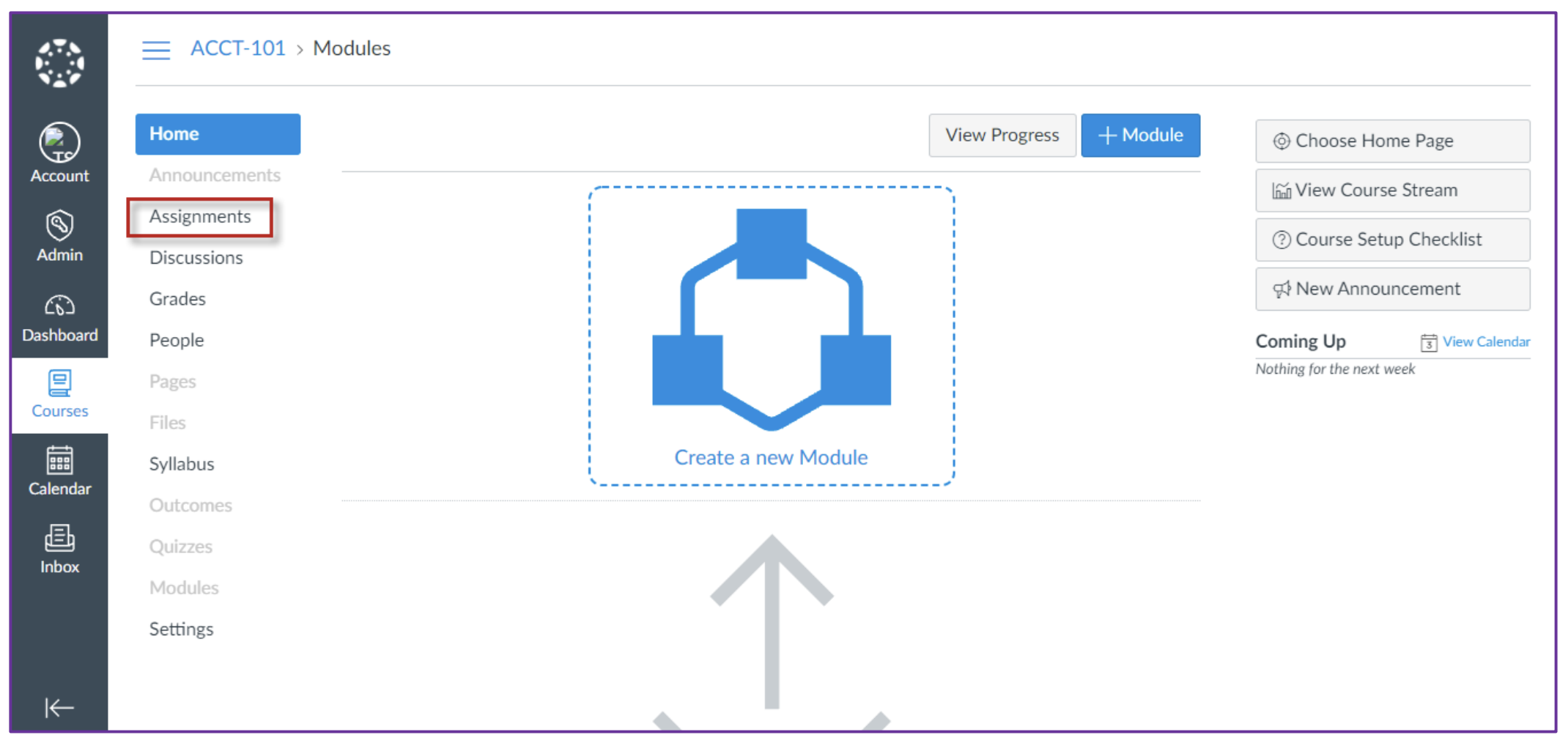Viewport: 1568px width, 743px height.
Task: Open the Account avatar in global navigation
Action: coord(59,142)
